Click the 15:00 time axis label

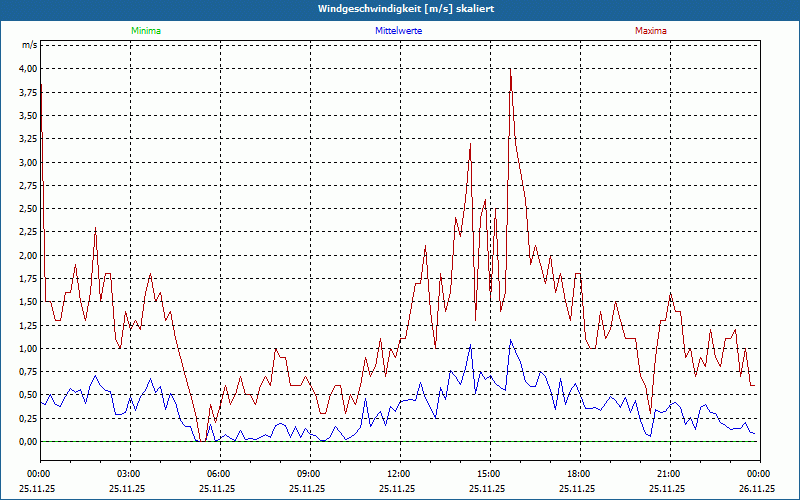[x=489, y=473]
